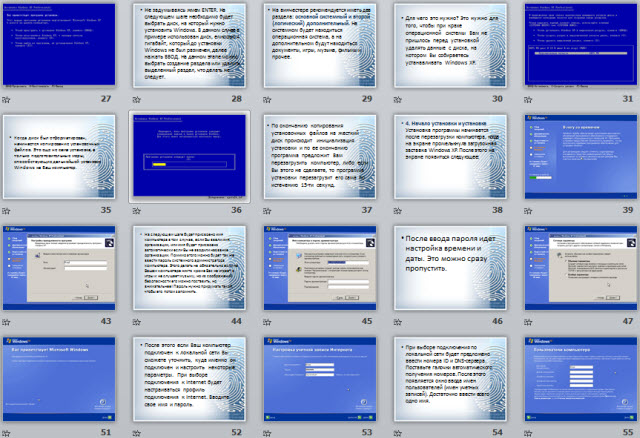Click the transition star icon under slide 28
640x438 pixels.
[137, 100]
